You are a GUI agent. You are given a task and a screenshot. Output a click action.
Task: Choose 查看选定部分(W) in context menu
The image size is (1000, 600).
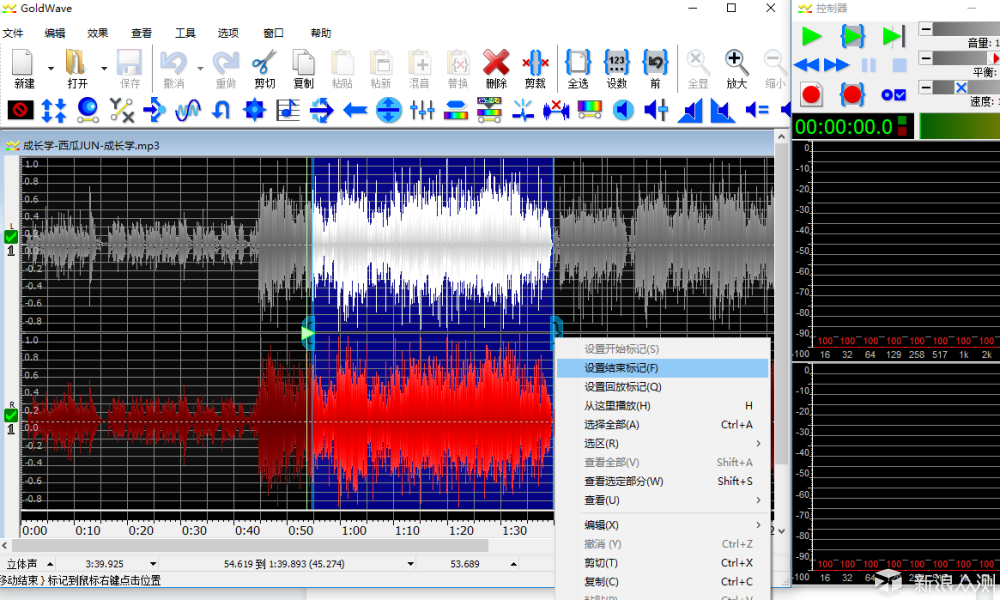pyautogui.click(x=663, y=481)
